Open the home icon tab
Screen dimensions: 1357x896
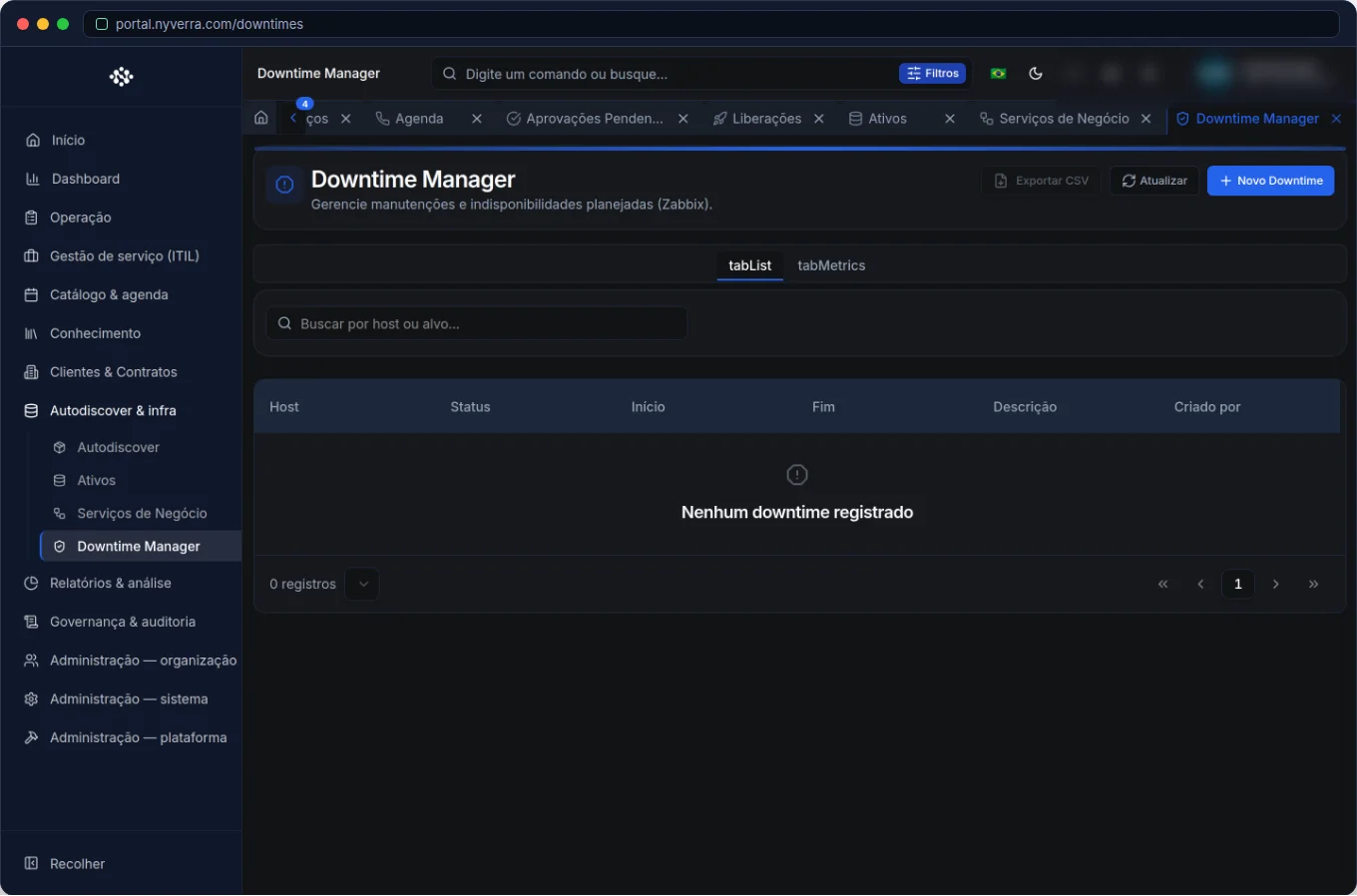point(261,118)
